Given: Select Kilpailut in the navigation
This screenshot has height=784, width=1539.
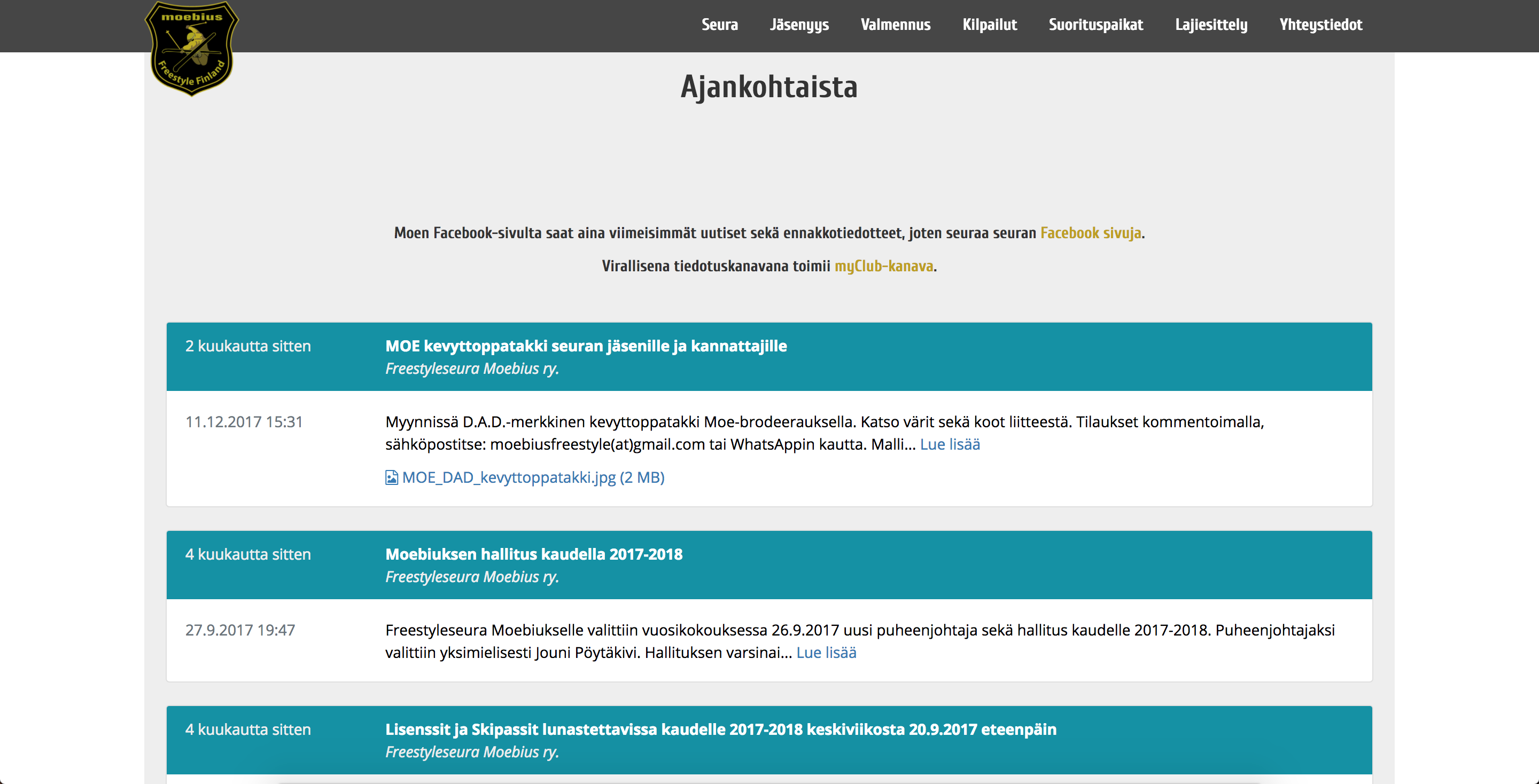Looking at the screenshot, I should pyautogui.click(x=989, y=25).
